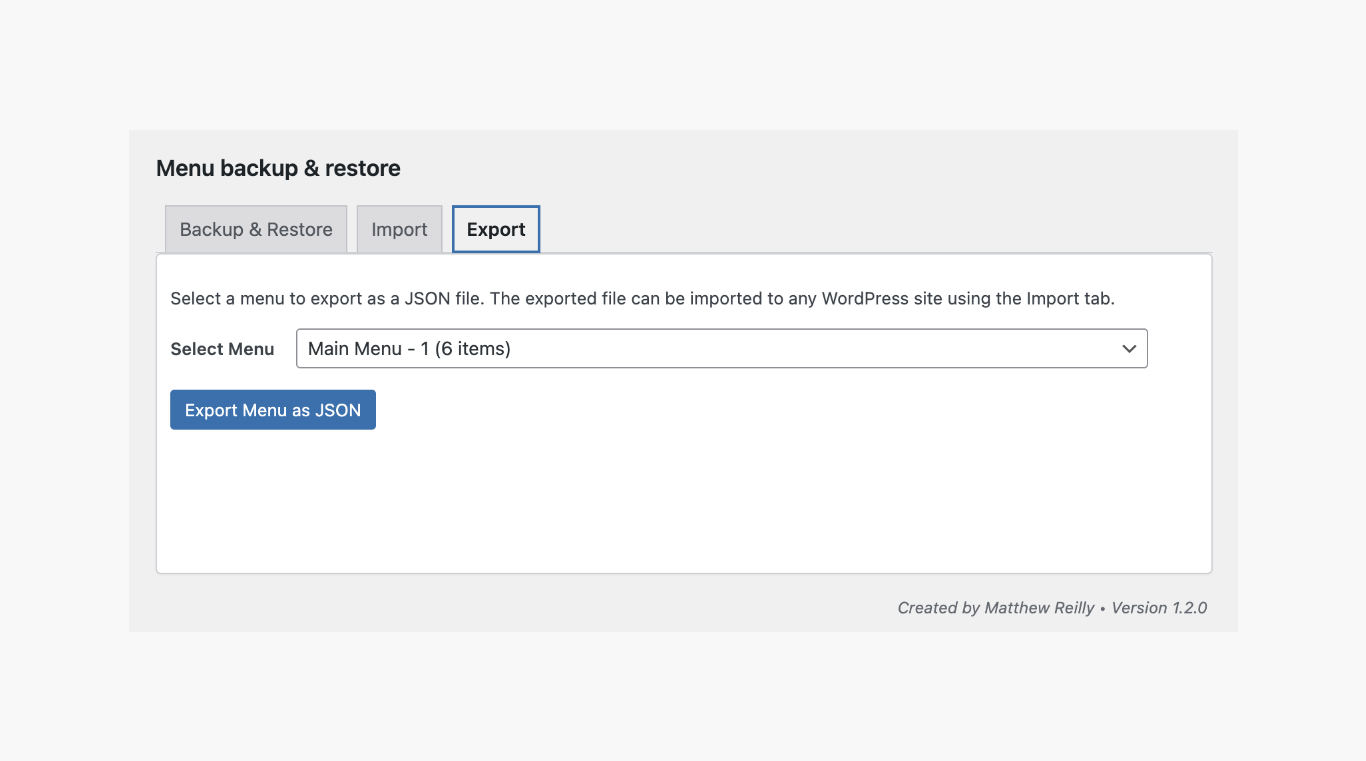Click the '(6 items)' count in the dropdown
This screenshot has width=1366, height=761.
pos(472,349)
